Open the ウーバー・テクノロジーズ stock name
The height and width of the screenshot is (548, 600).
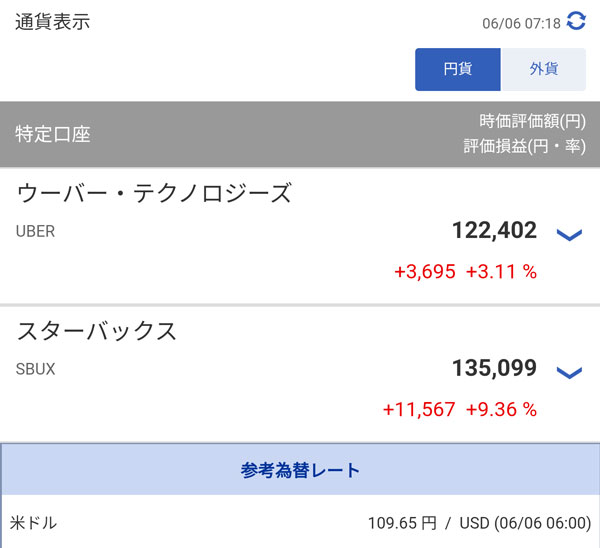point(154,193)
